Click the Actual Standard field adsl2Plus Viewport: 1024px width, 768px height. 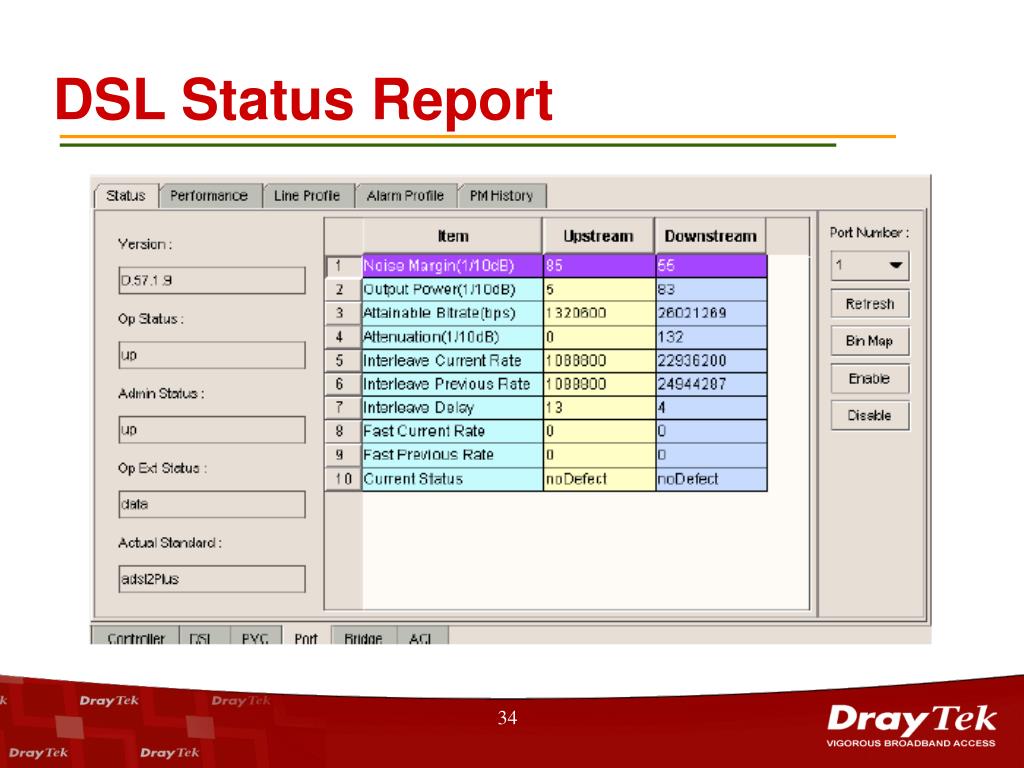point(212,579)
